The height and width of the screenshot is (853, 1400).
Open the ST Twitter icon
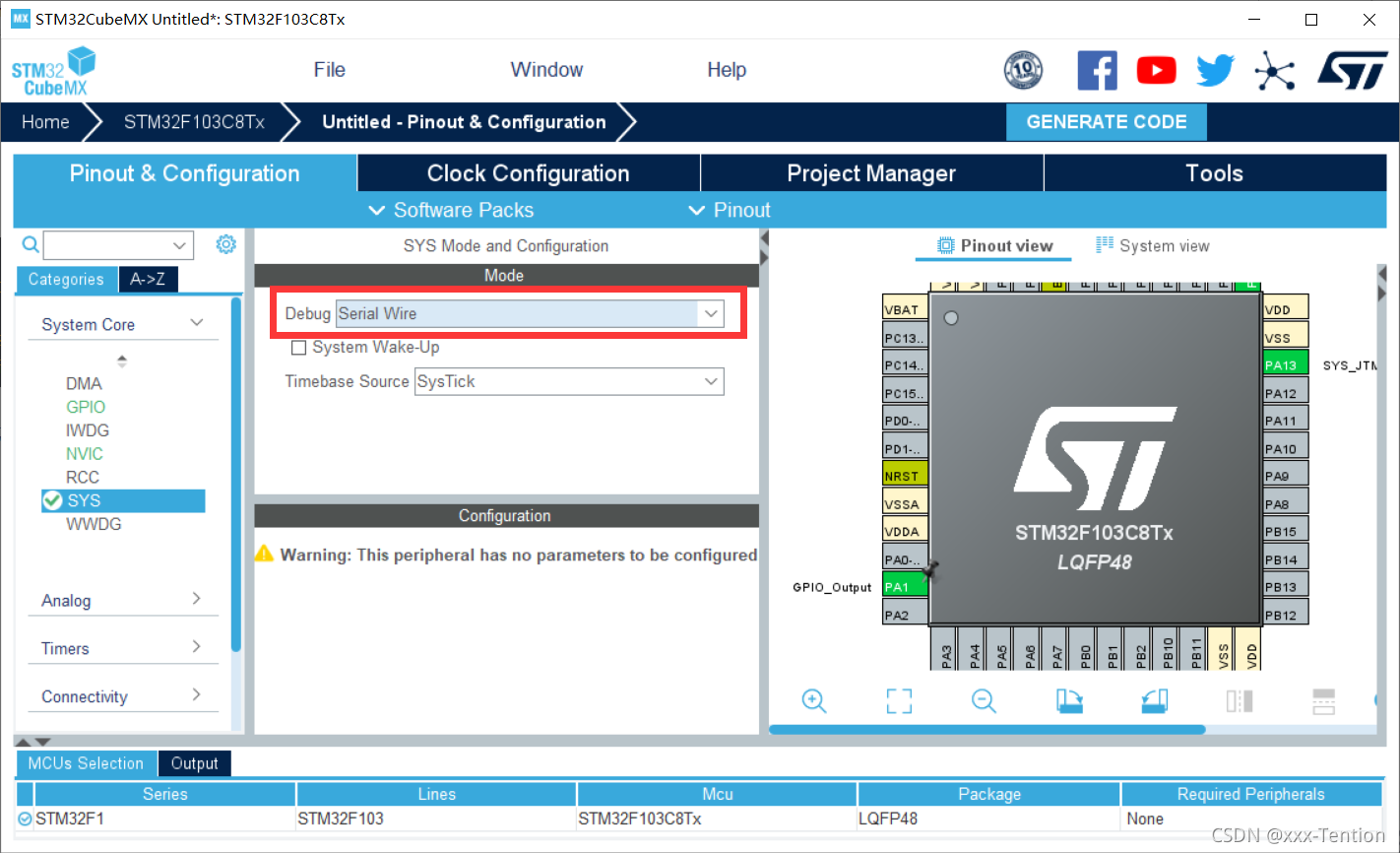tap(1215, 70)
